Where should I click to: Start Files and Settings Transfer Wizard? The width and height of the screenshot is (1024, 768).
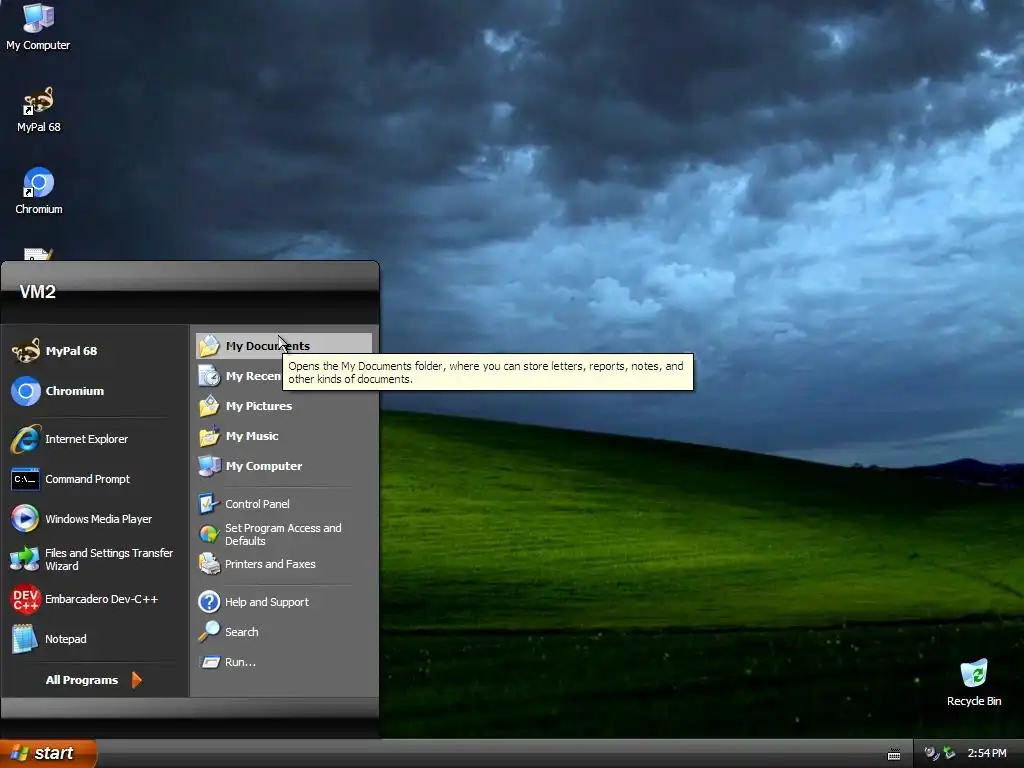pos(95,559)
